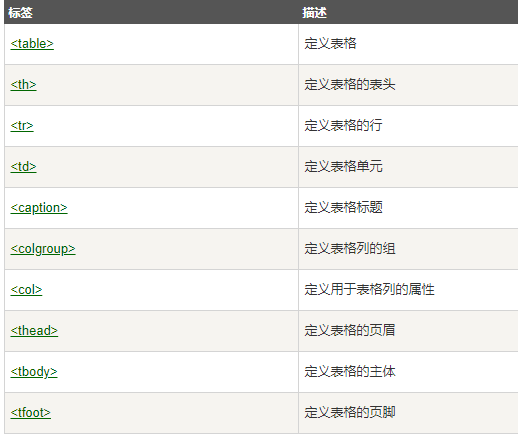This screenshot has height=443, width=518.
Task: Click the 定义表格的表头 description text
Action: pos(350,85)
